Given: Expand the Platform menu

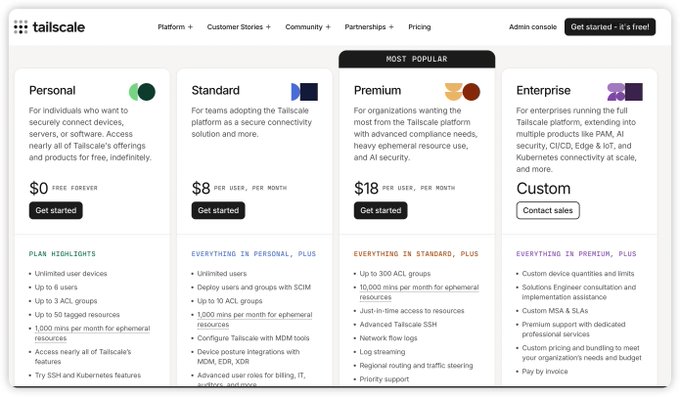Looking at the screenshot, I should click(x=175, y=27).
